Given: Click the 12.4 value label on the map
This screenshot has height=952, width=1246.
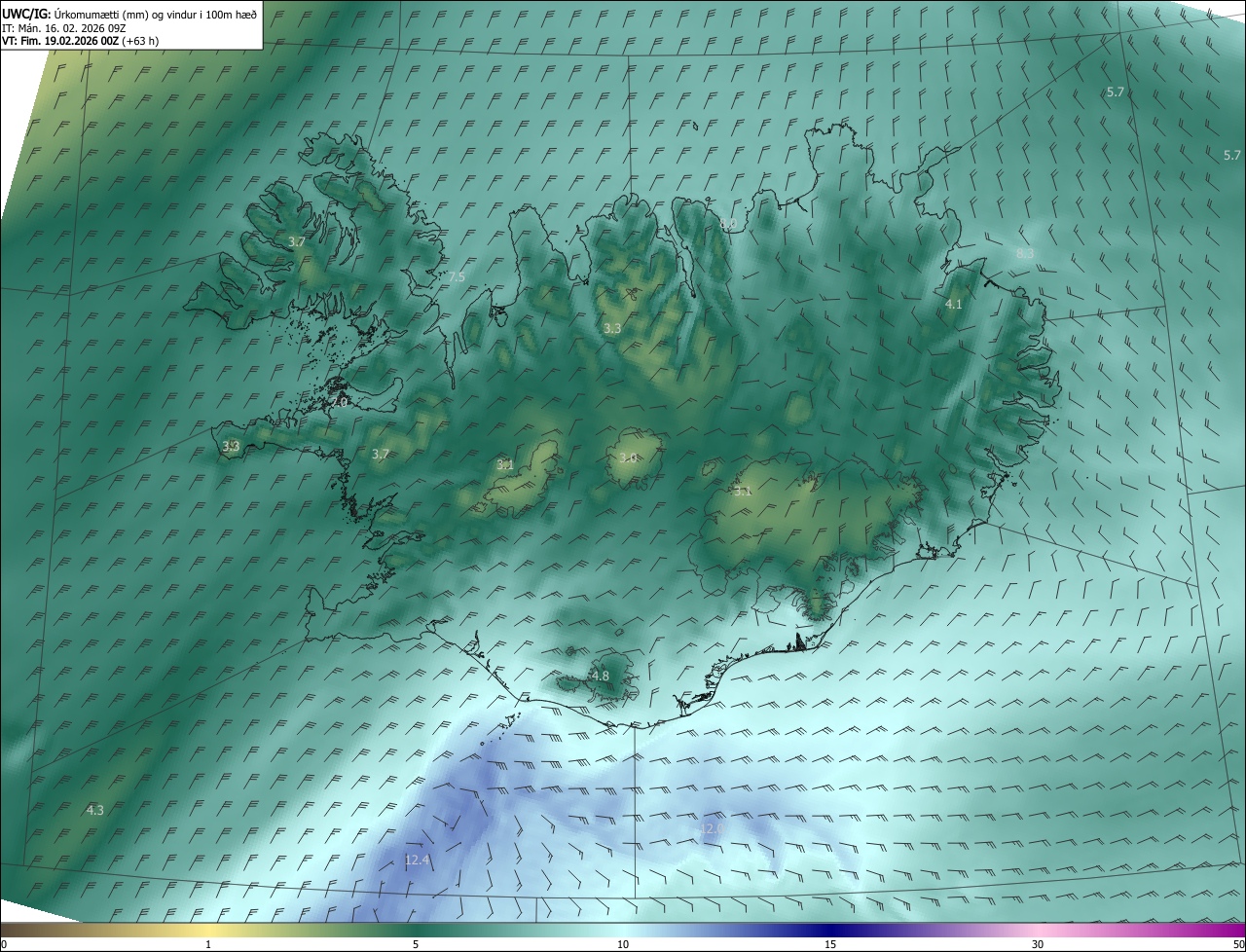Looking at the screenshot, I should click(x=417, y=860).
